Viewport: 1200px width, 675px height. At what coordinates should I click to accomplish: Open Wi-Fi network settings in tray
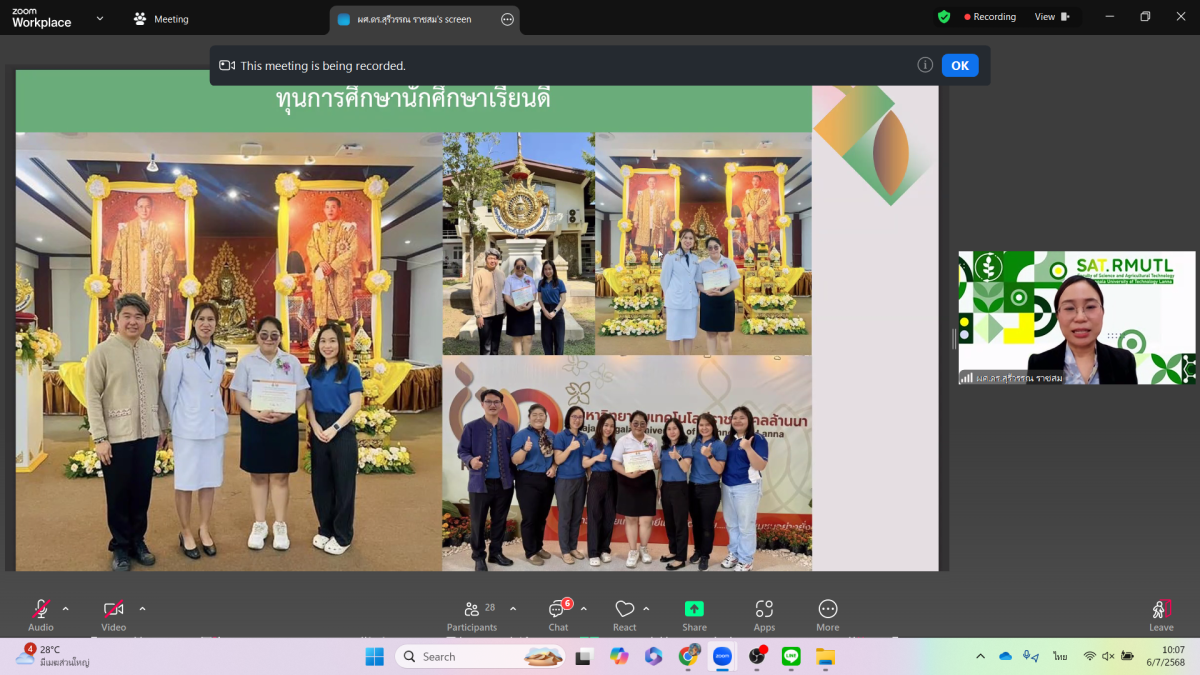[1090, 657]
